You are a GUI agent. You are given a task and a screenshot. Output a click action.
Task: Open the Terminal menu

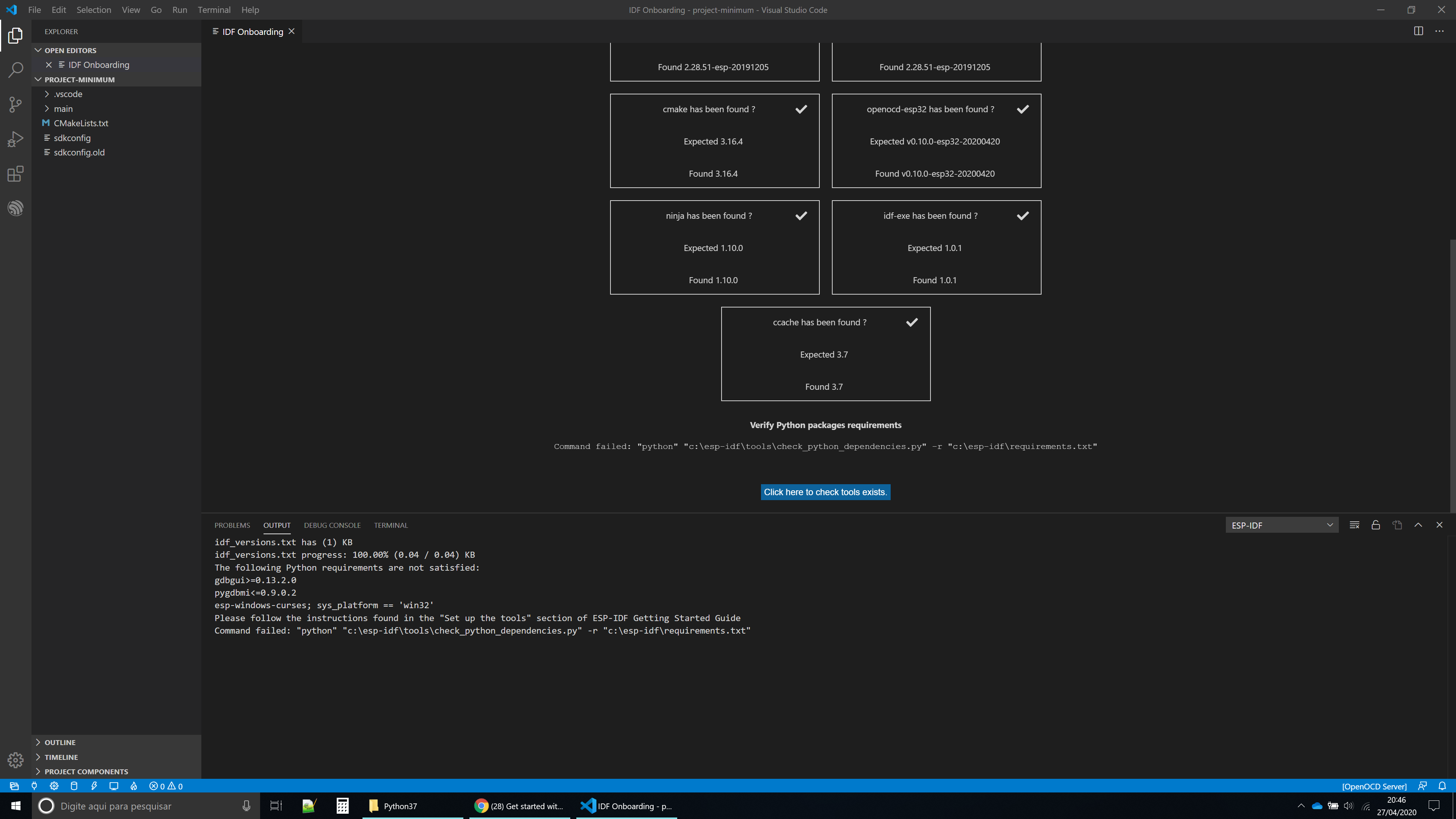[214, 9]
